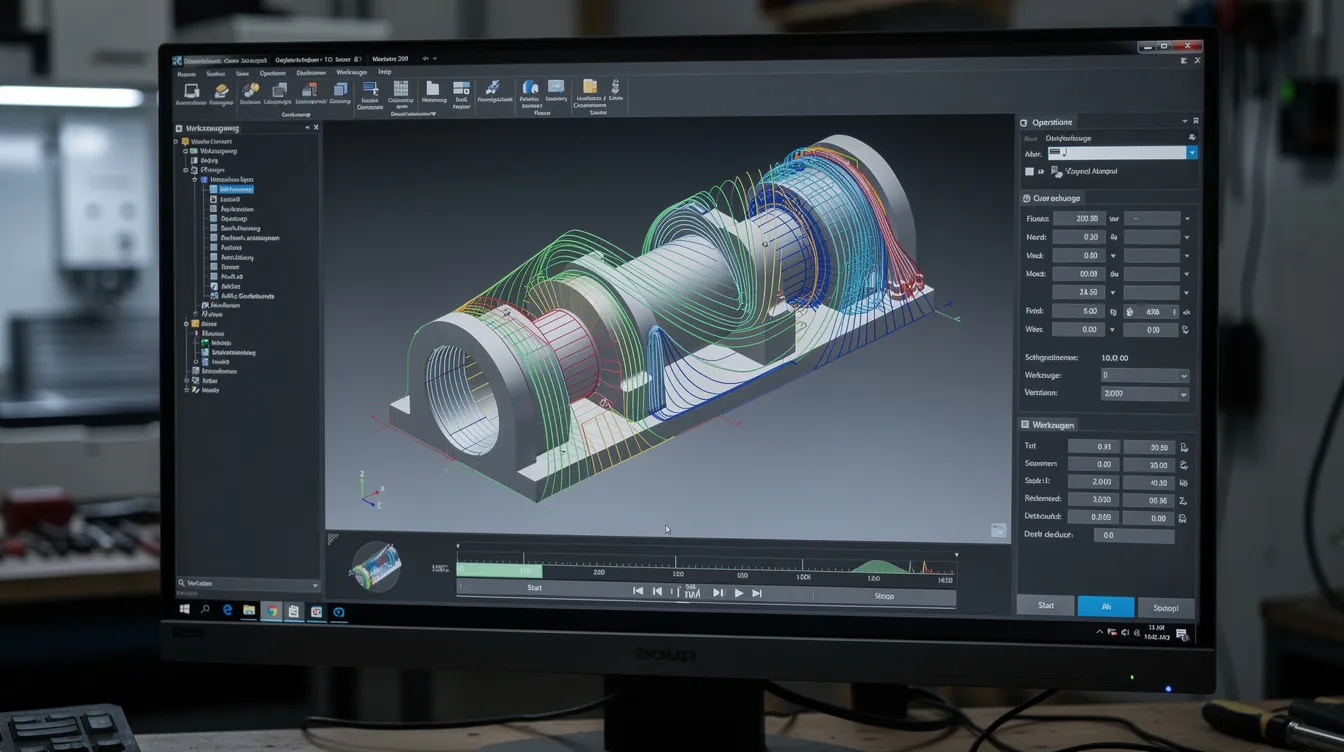Click the 40.00 value field
This screenshot has width=1344, height=752.
coord(1148,483)
